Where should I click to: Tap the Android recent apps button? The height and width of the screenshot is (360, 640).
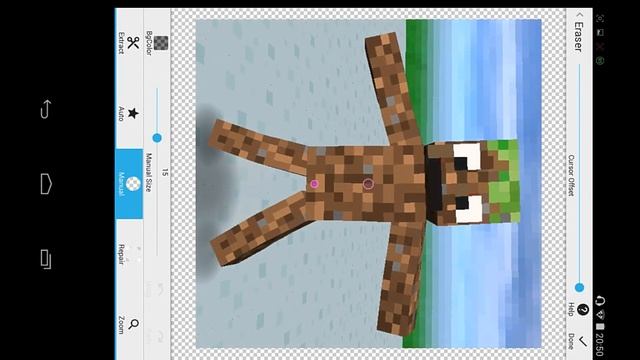[46, 259]
